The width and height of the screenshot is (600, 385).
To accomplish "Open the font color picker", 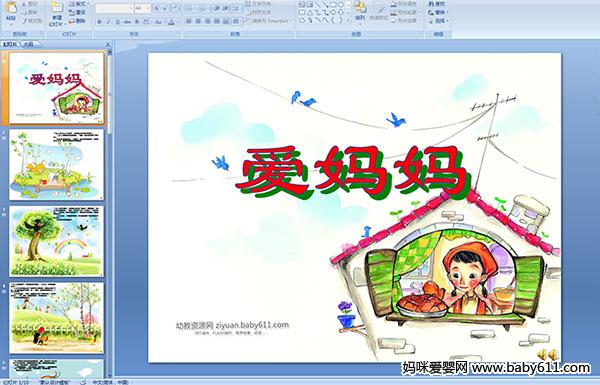I will pos(171,22).
